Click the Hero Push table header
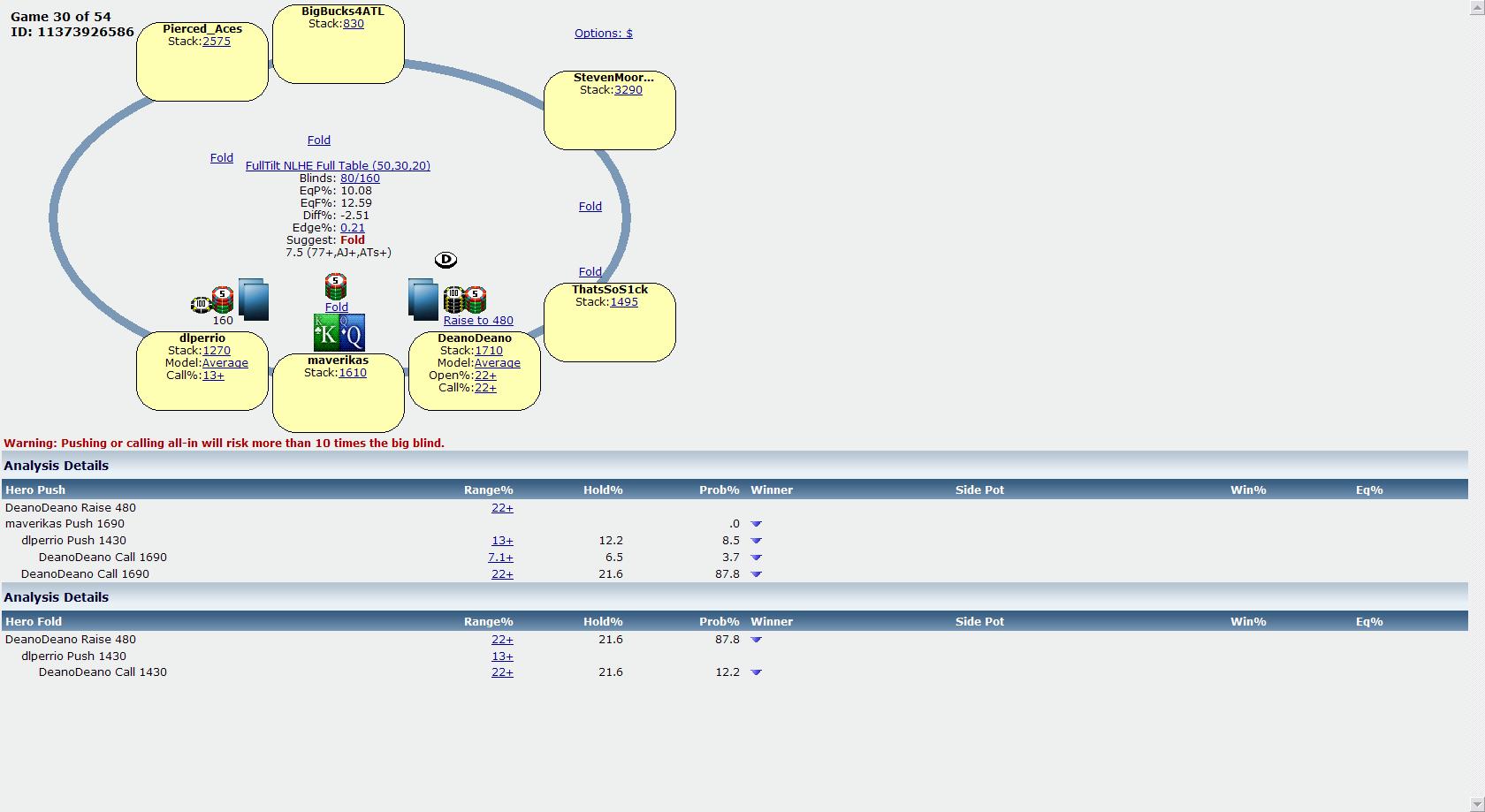The image size is (1485, 812). click(35, 489)
